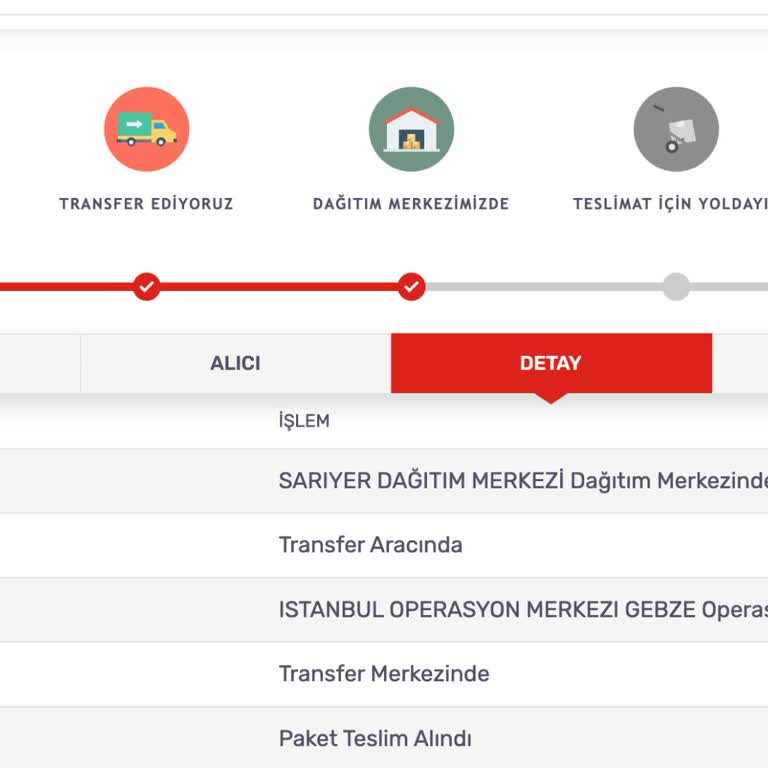Click the Dağıtım Merkezimizde warehouse icon
This screenshot has width=768, height=768.
click(x=411, y=129)
